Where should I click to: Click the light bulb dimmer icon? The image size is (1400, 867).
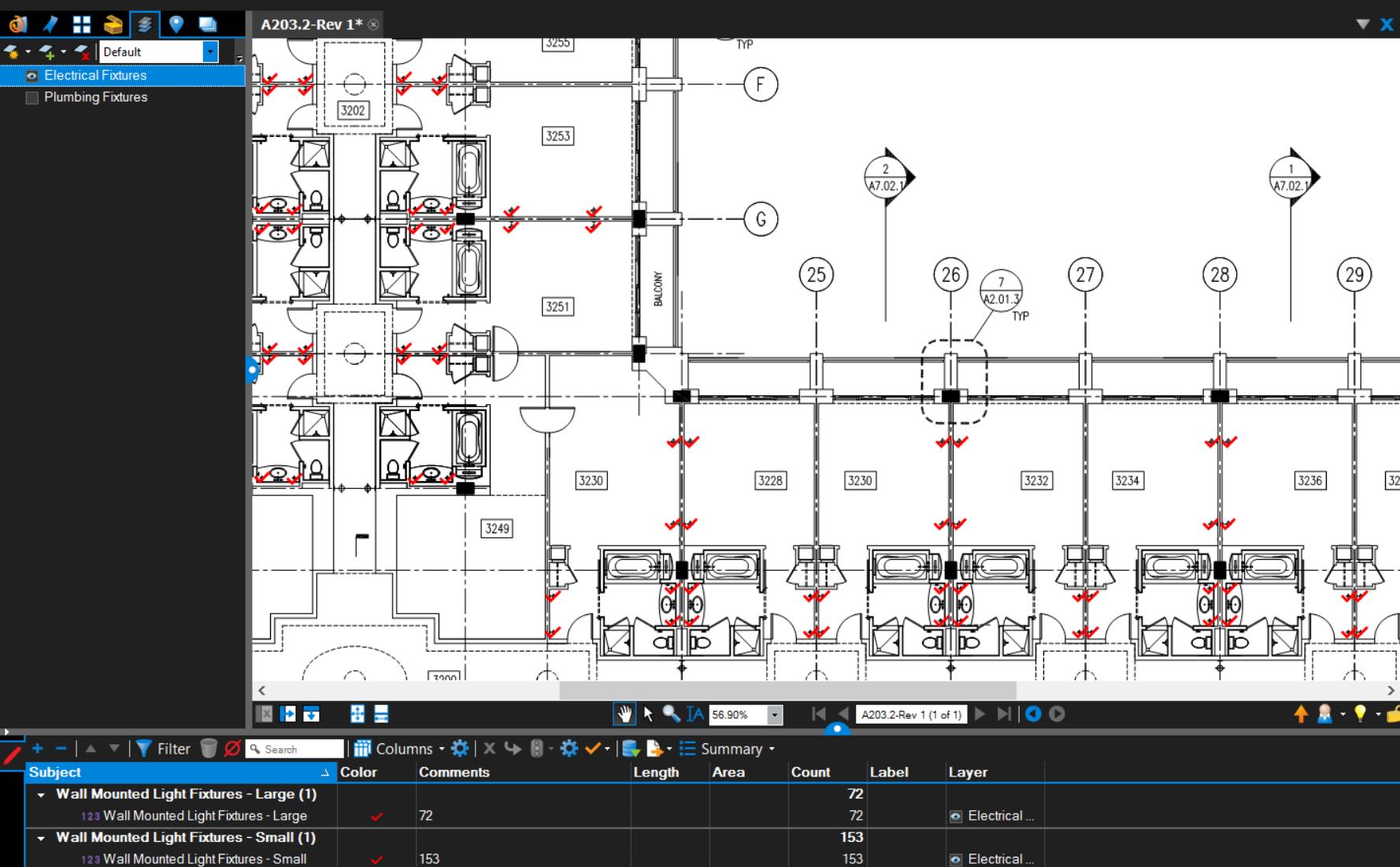[x=1360, y=714]
